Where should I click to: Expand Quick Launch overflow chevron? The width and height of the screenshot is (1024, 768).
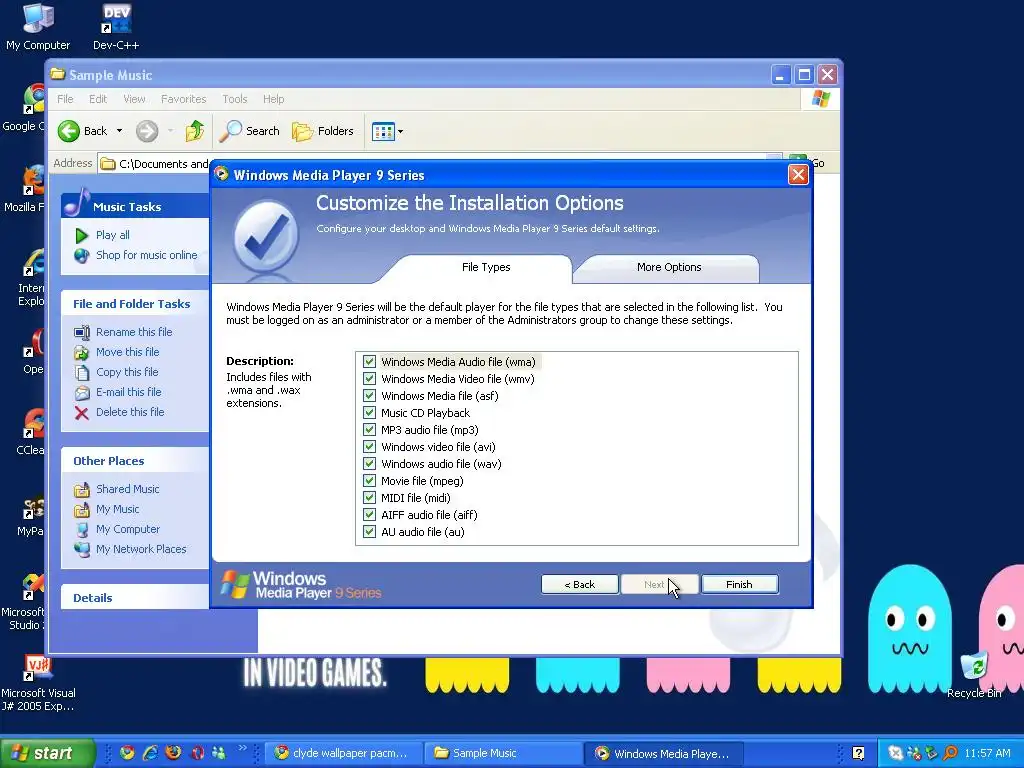coord(243,748)
